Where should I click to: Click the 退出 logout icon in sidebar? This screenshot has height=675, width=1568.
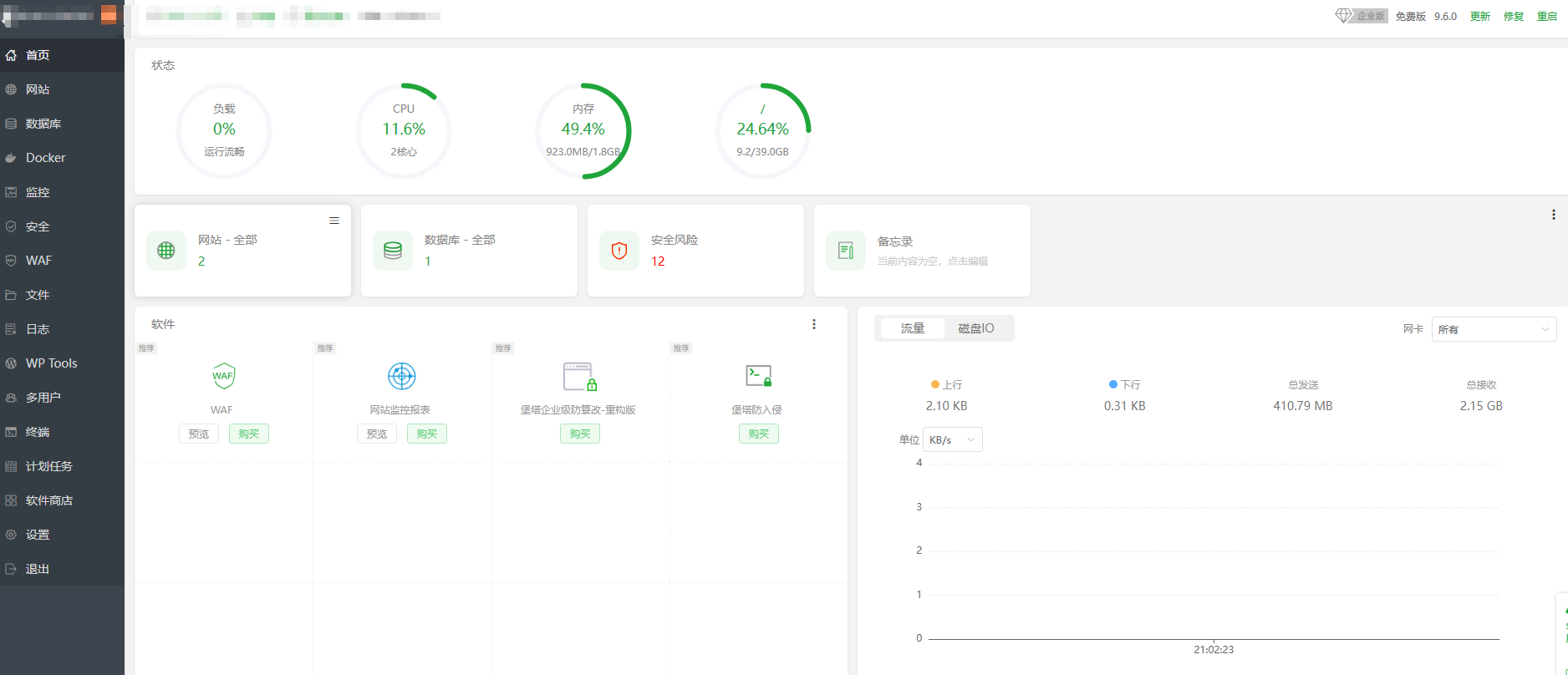pyautogui.click(x=11, y=569)
